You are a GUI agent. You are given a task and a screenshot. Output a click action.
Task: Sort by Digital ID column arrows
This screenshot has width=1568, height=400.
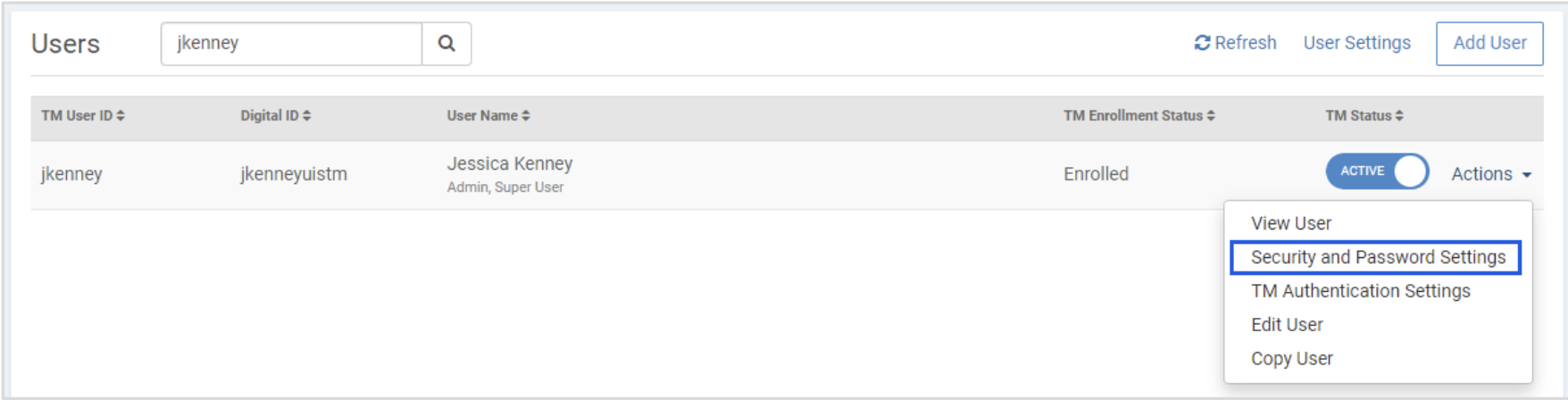pyautogui.click(x=306, y=116)
